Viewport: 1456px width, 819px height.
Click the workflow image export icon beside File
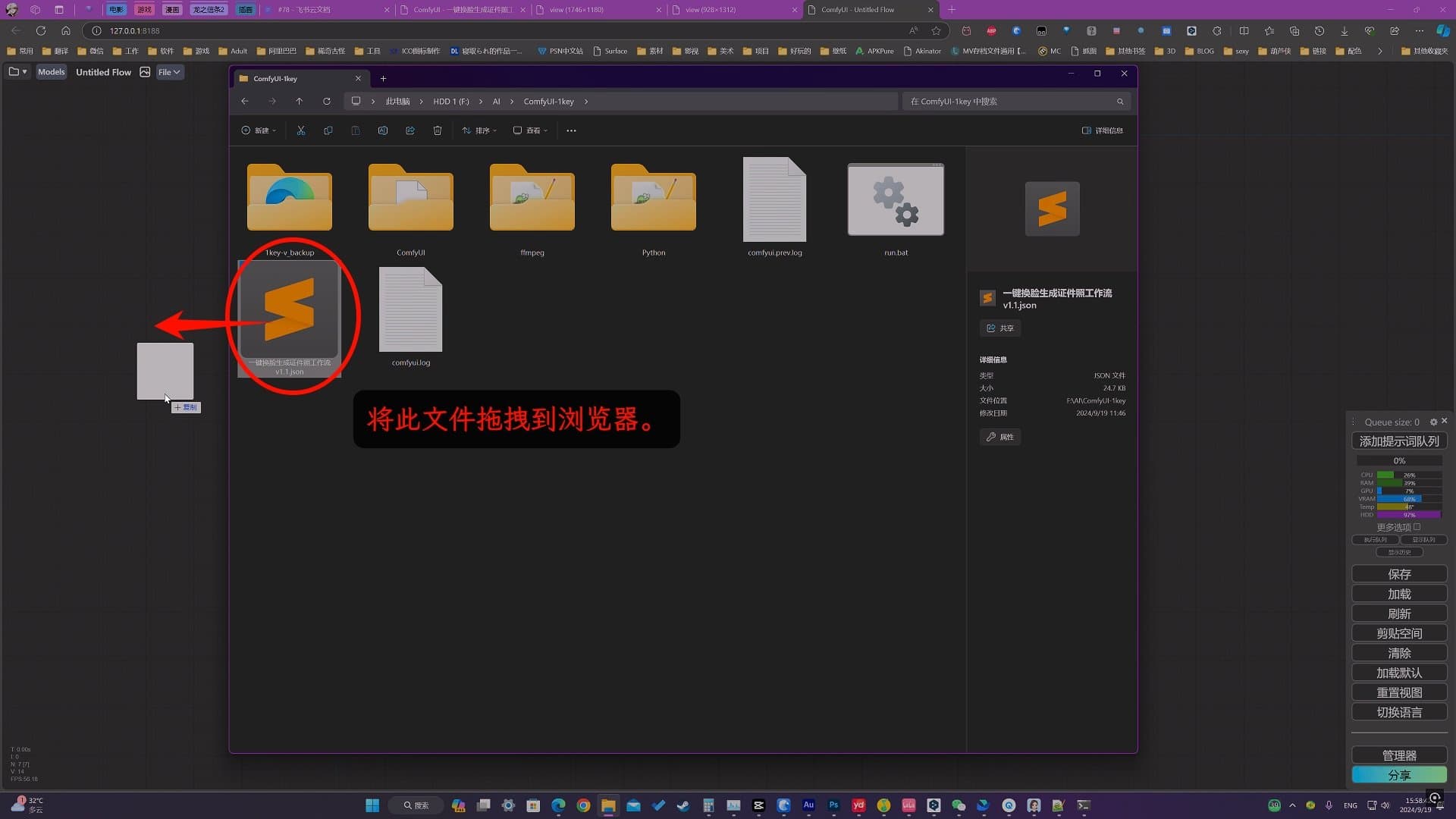(145, 72)
